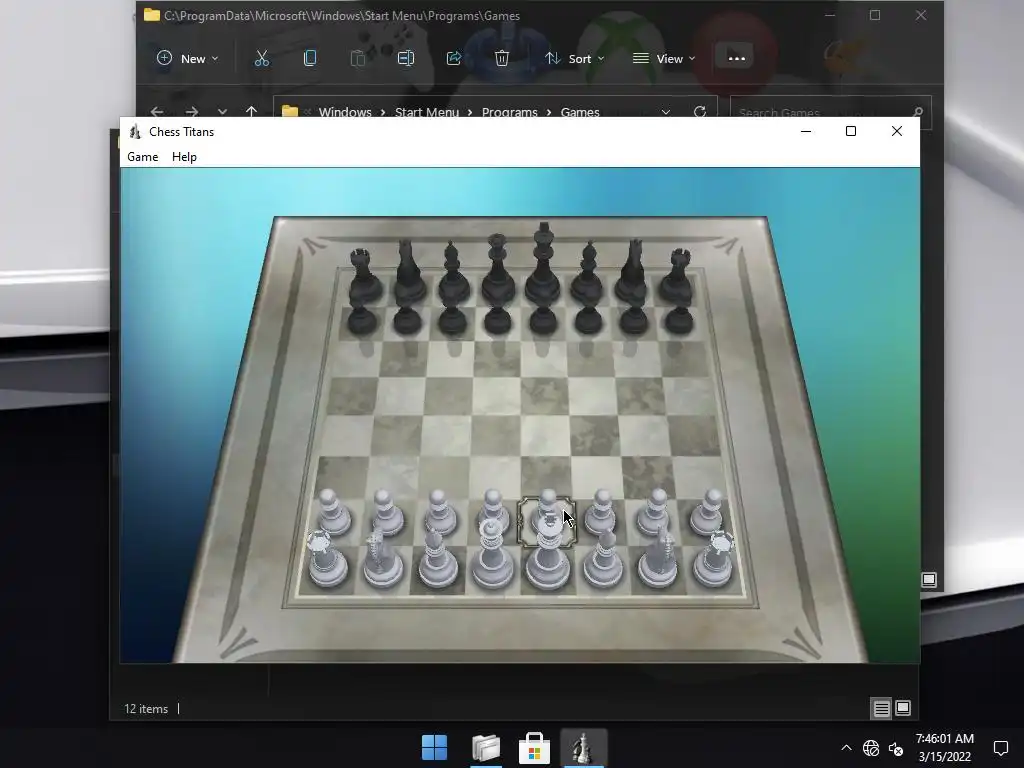Click the Share icon in File Explorer toolbar
This screenshot has height=768, width=1024.
[x=454, y=59]
